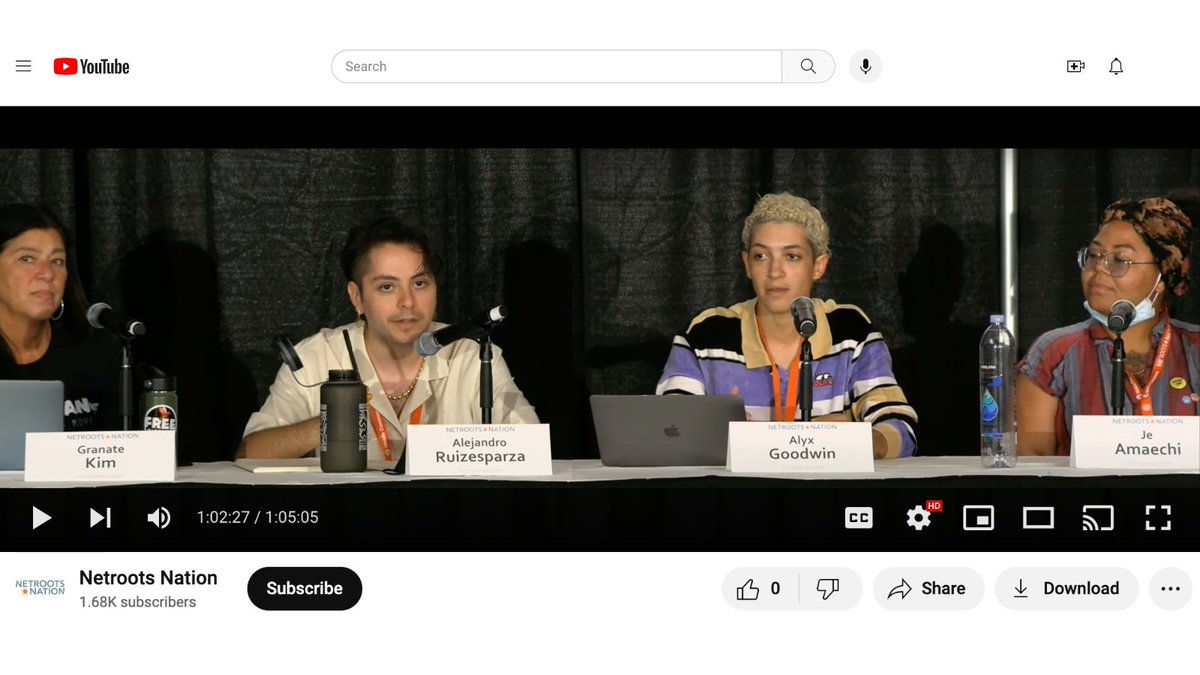
Task: Switch to miniplayer mode
Action: pyautogui.click(x=978, y=517)
